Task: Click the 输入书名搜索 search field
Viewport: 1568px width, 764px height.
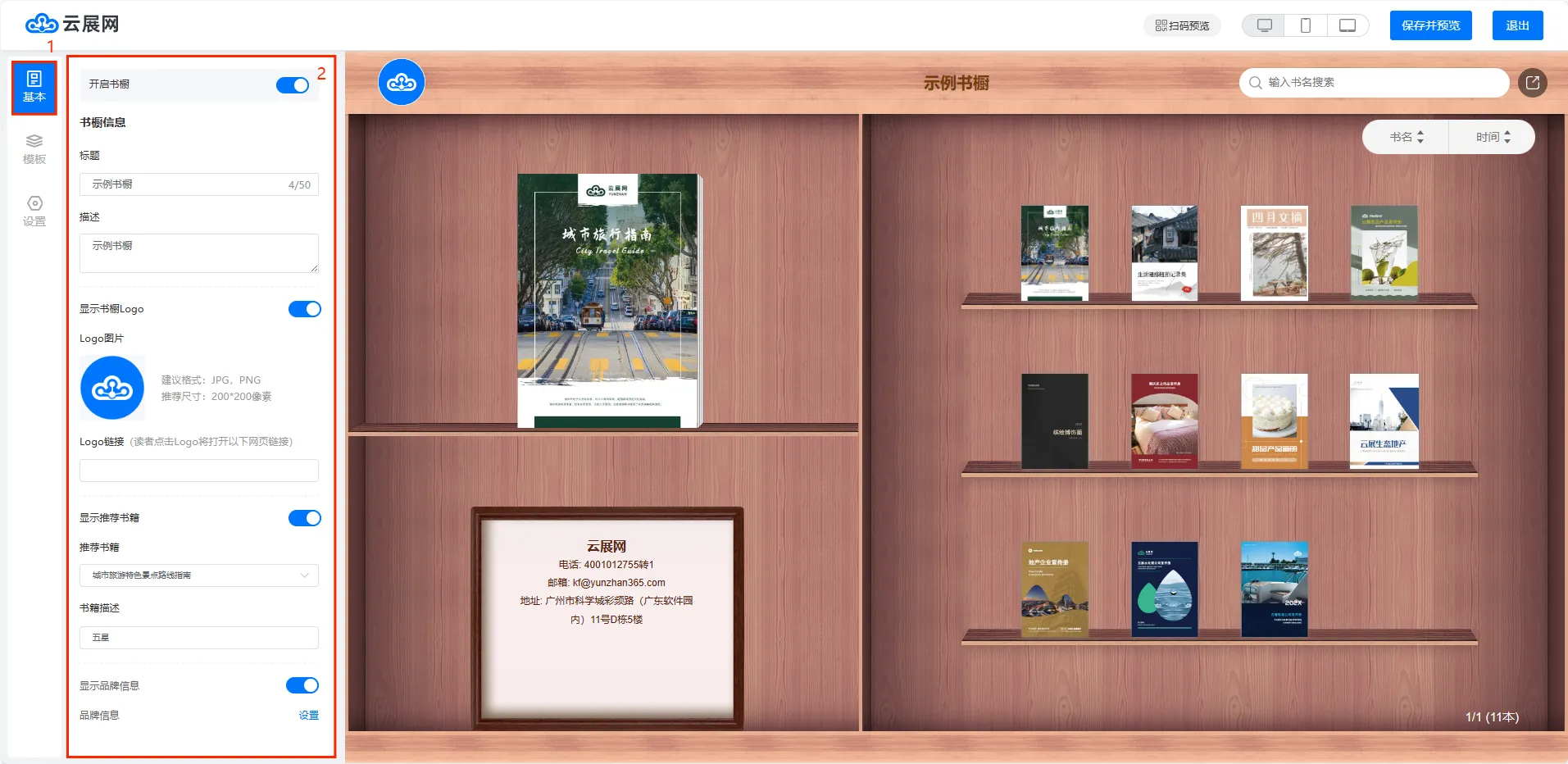Action: pyautogui.click(x=1375, y=82)
